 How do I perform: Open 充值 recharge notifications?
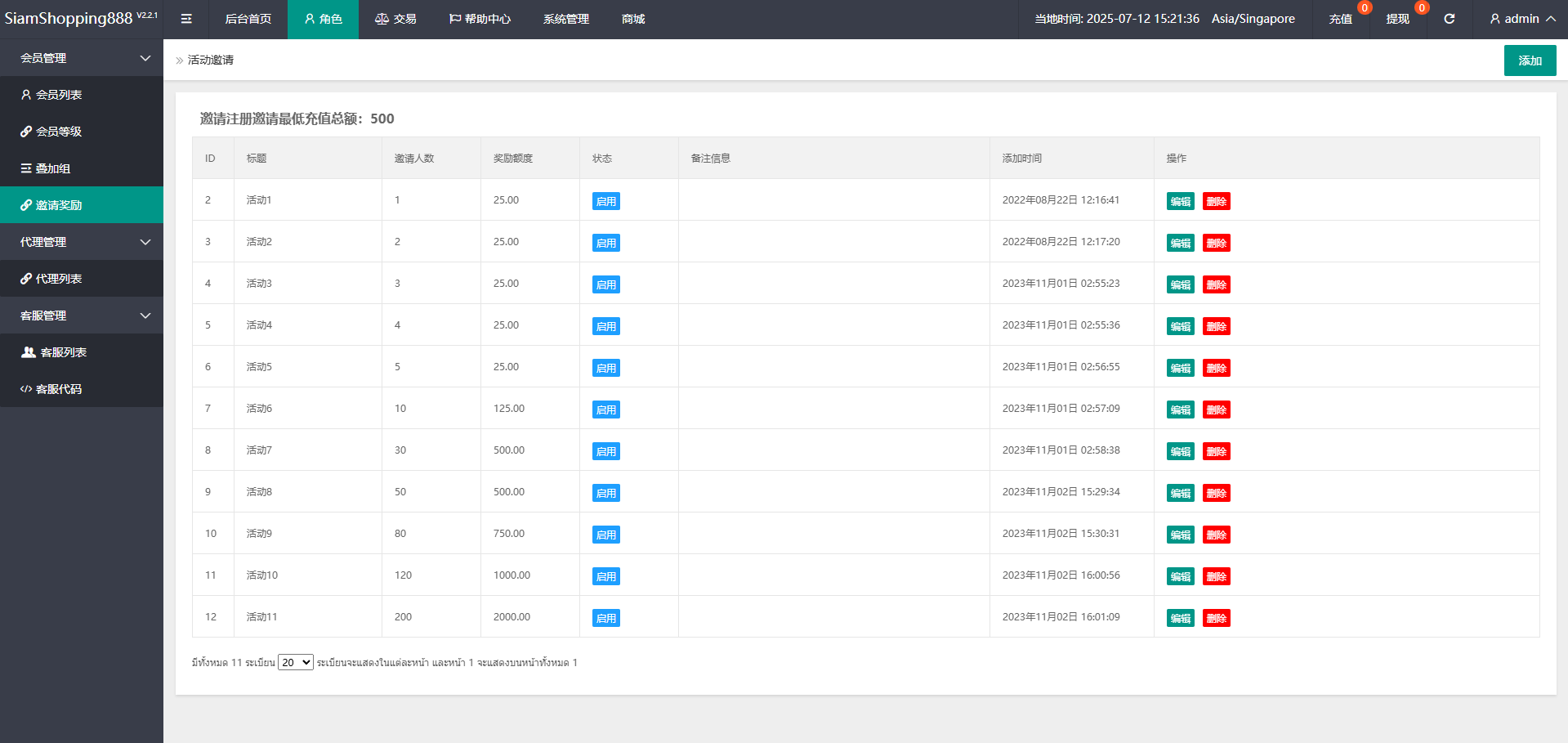(x=1340, y=19)
